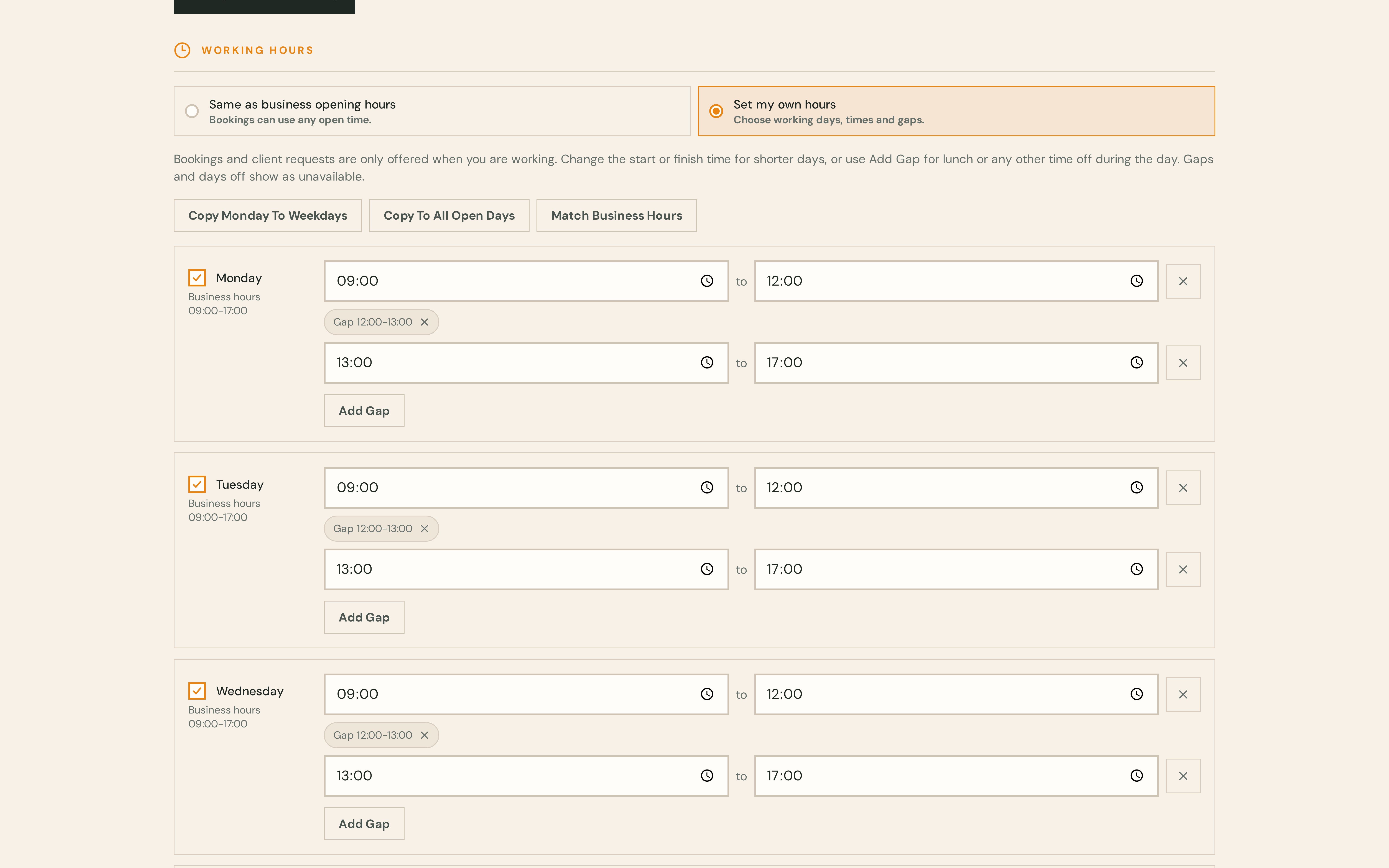Viewport: 1389px width, 868px height.
Task: Uncheck the Wednesday working day checkbox
Action: click(197, 691)
